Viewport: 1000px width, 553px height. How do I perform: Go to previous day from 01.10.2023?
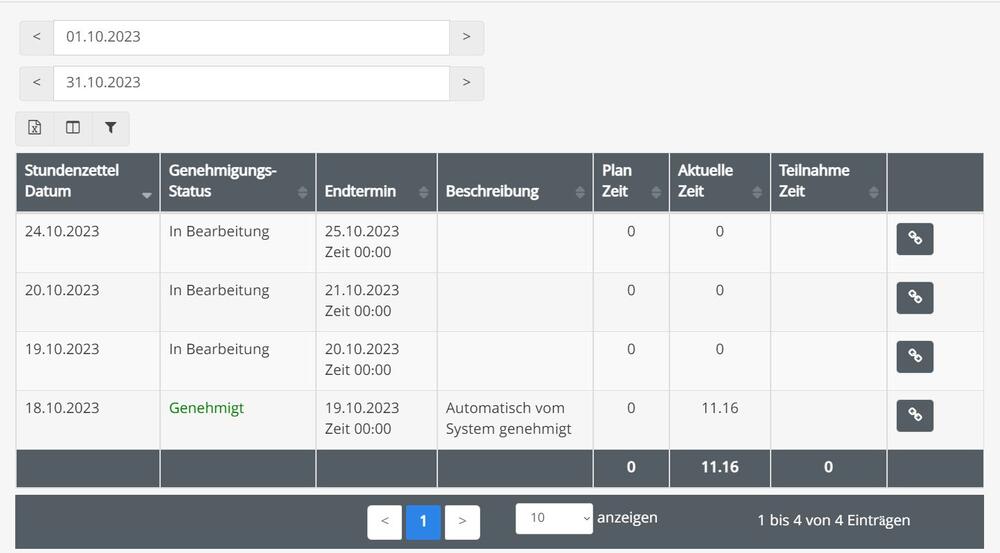tap(36, 37)
